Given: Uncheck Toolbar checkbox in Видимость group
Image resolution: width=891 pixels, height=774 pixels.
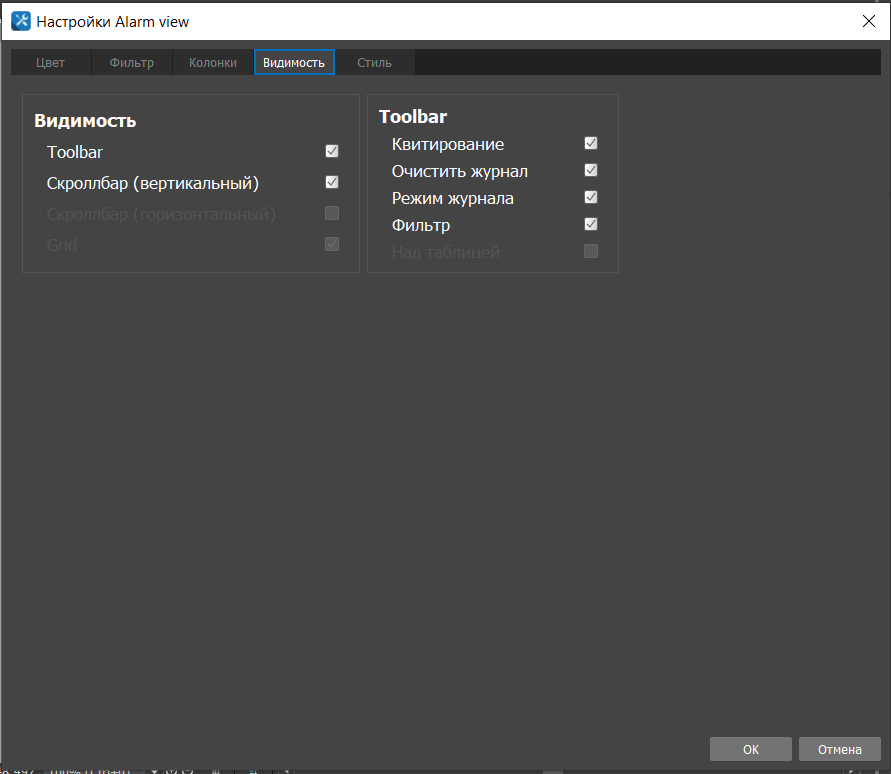Looking at the screenshot, I should (x=332, y=152).
